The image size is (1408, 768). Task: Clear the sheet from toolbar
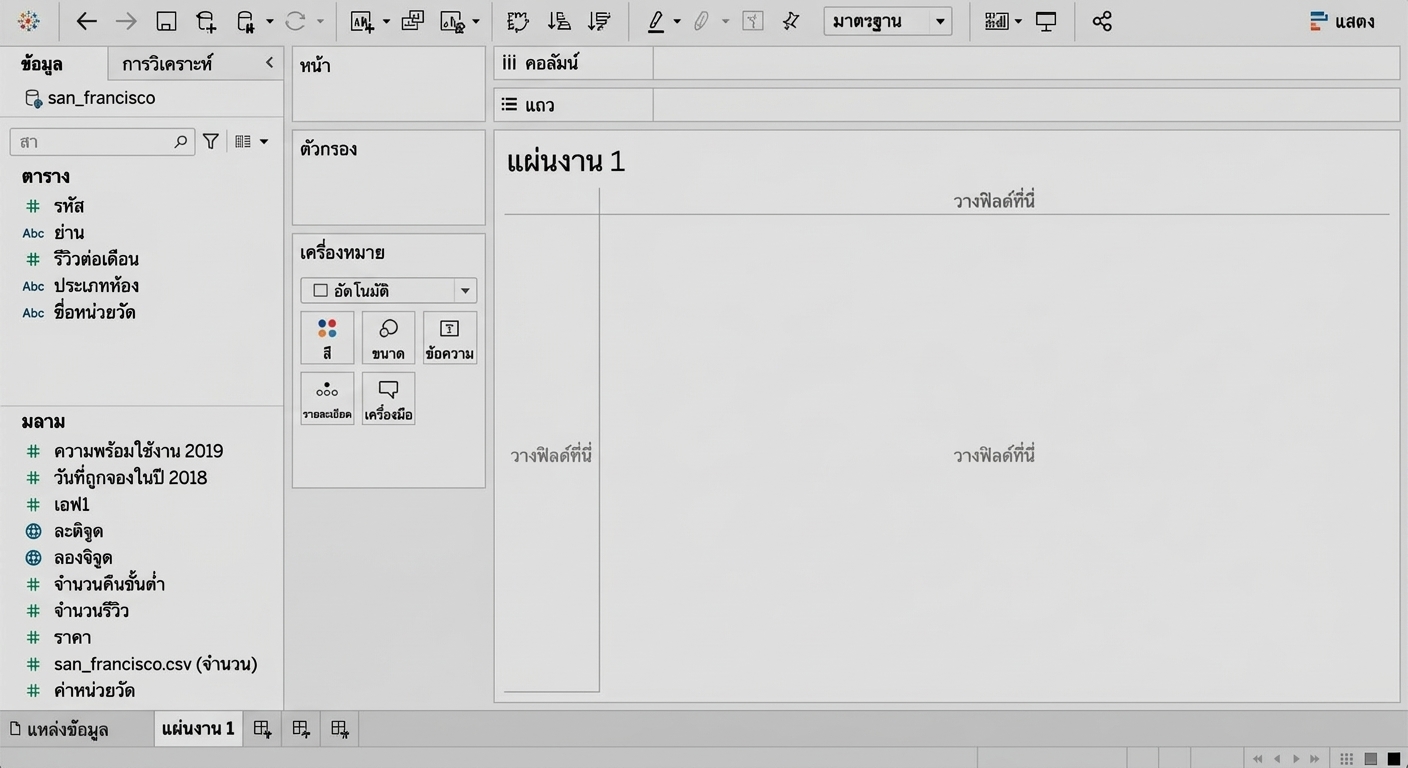click(453, 21)
